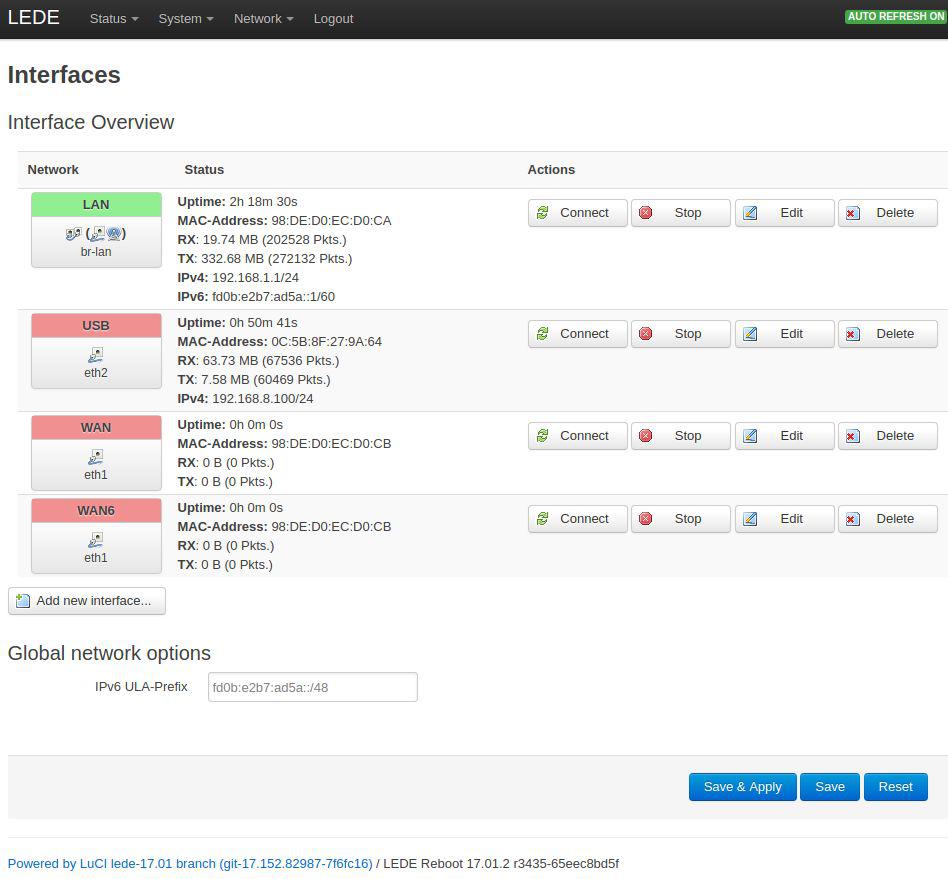Select LAN uptime 2h 18m 30s text
The image size is (948, 879).
[x=263, y=201]
